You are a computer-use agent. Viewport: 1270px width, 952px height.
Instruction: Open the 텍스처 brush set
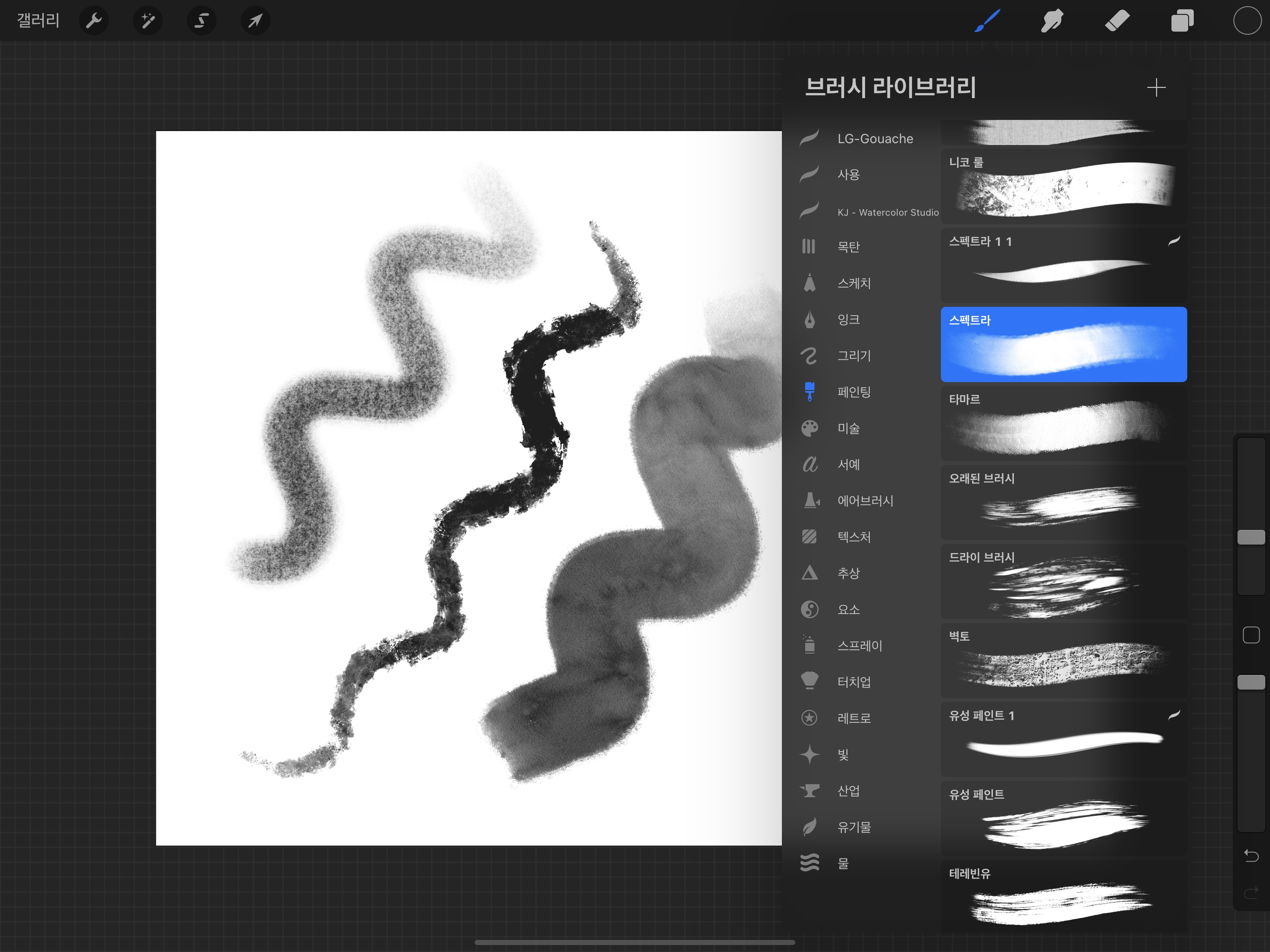[x=861, y=537]
